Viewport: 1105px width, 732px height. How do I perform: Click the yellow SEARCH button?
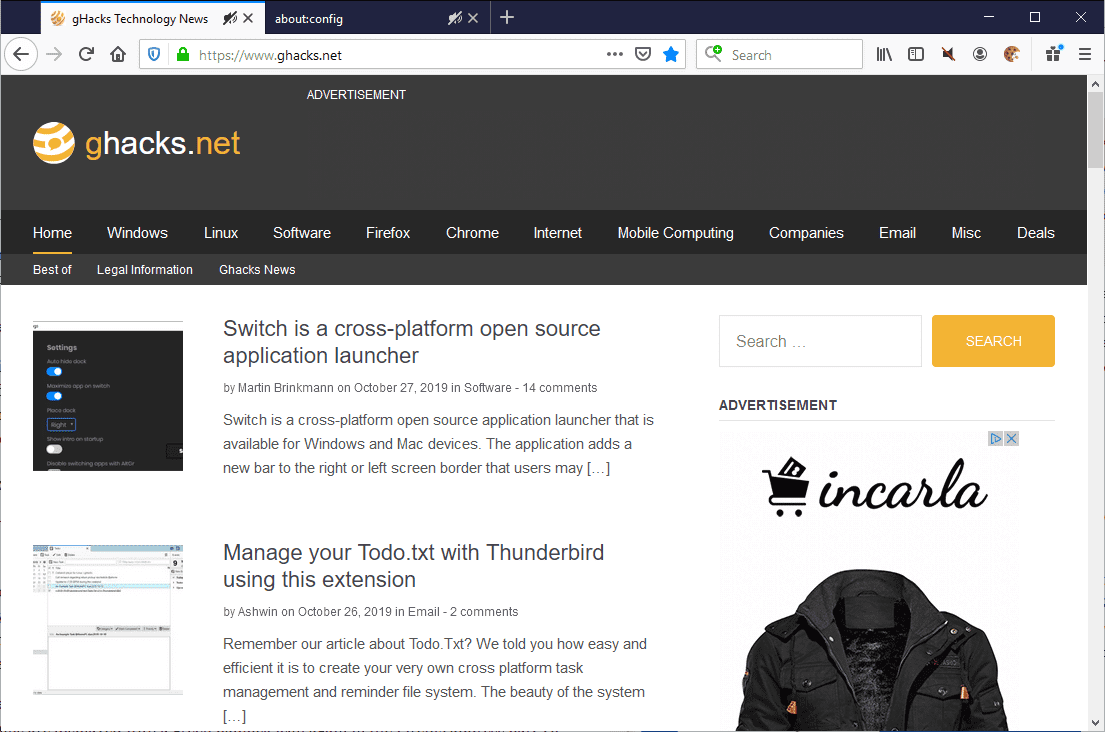click(x=993, y=341)
